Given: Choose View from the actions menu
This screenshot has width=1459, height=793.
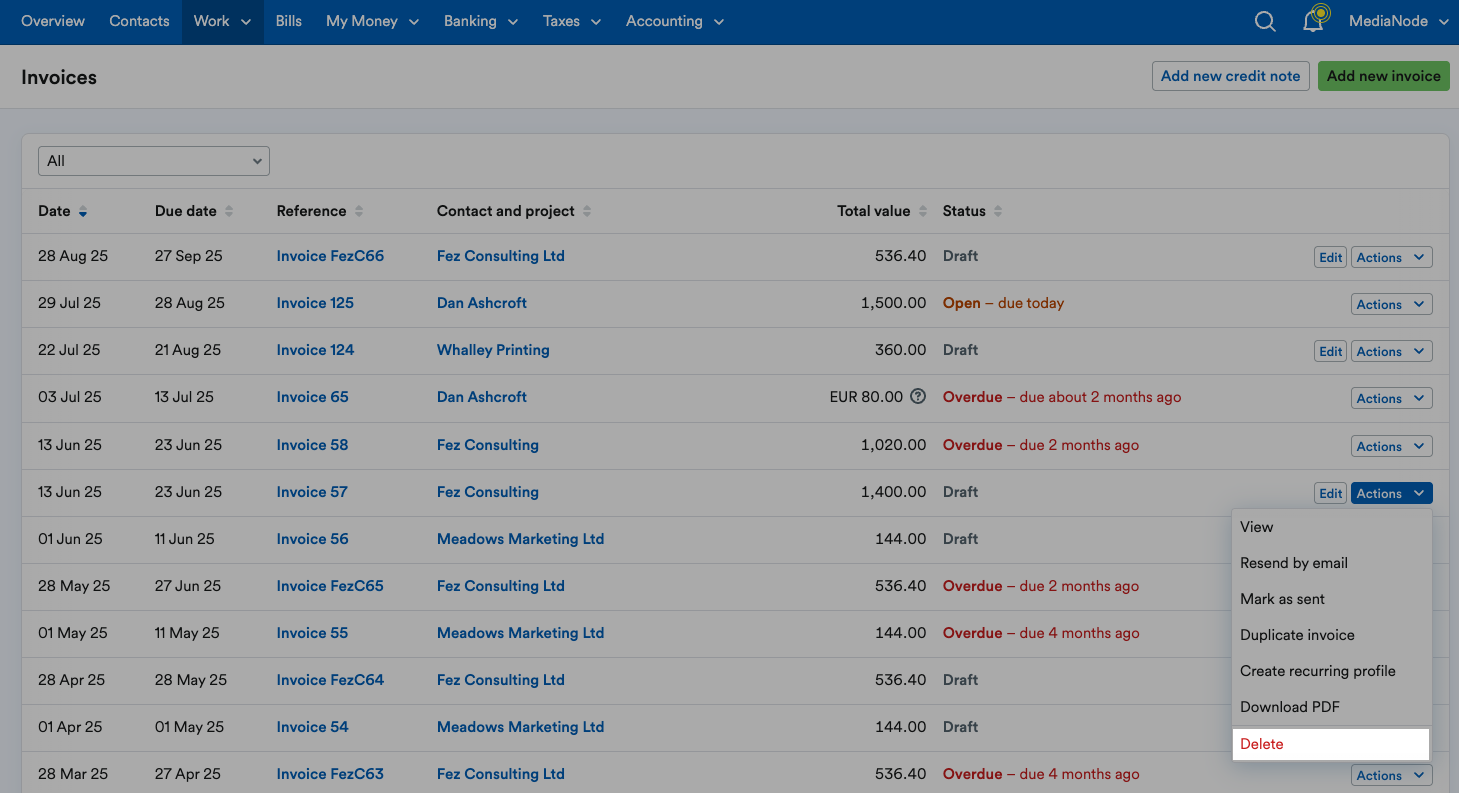Looking at the screenshot, I should coord(1331,527).
